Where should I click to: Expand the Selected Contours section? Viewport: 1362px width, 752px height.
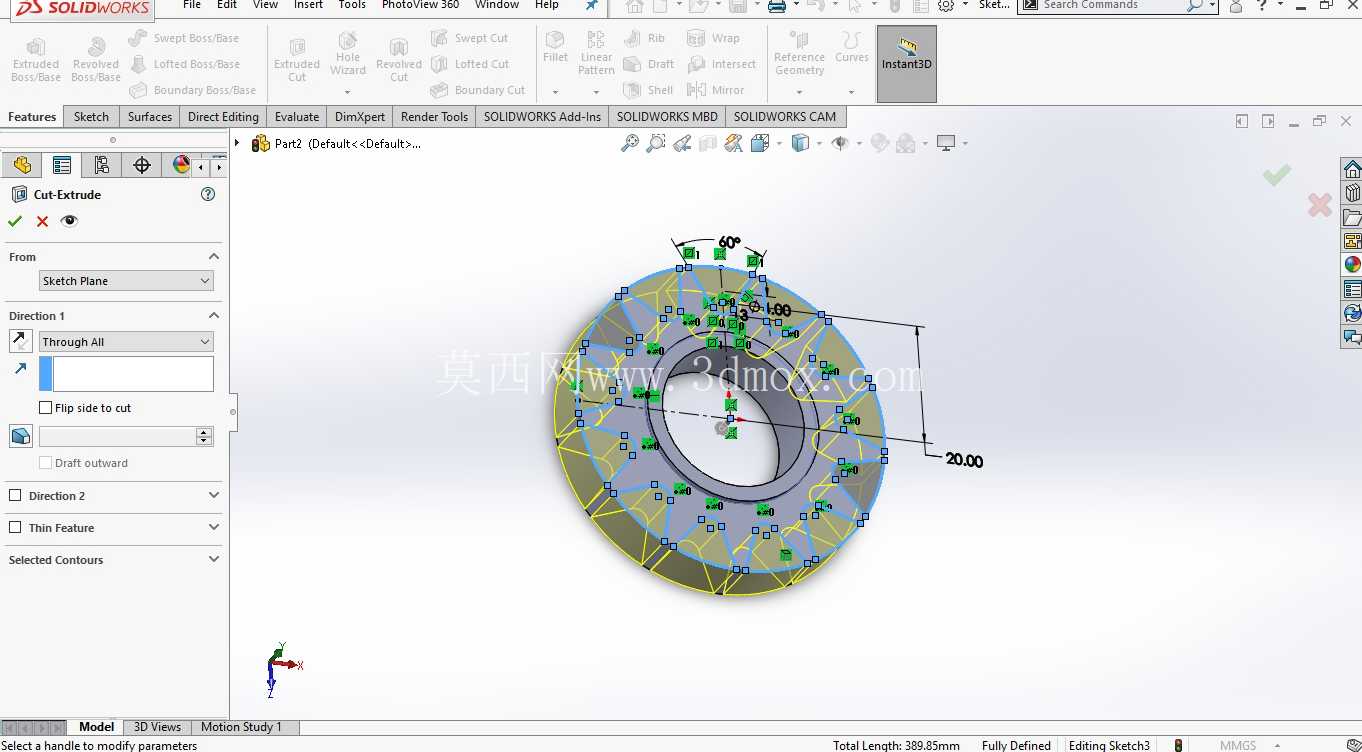click(x=214, y=560)
